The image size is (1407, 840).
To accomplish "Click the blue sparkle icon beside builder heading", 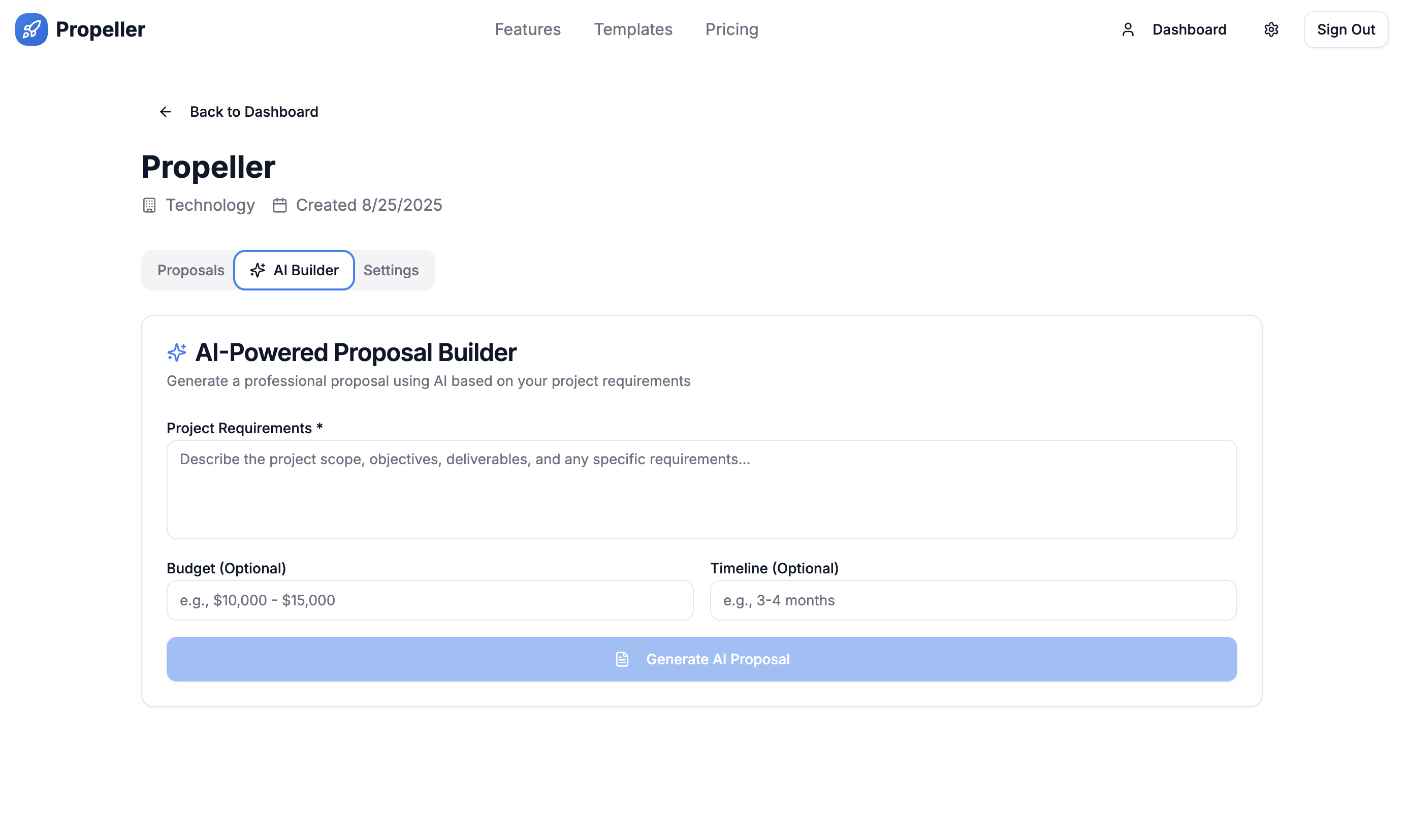I will 177,352.
